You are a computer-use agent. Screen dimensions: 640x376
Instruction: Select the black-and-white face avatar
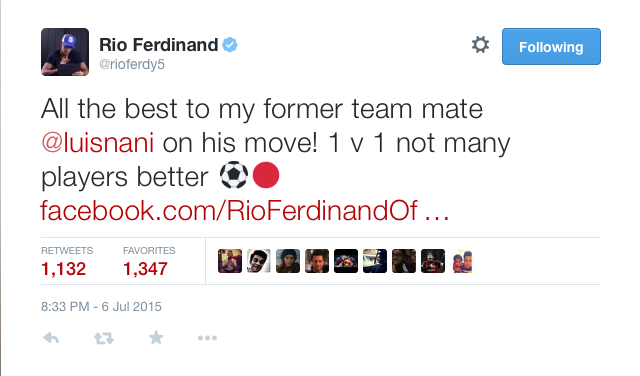coord(259,261)
